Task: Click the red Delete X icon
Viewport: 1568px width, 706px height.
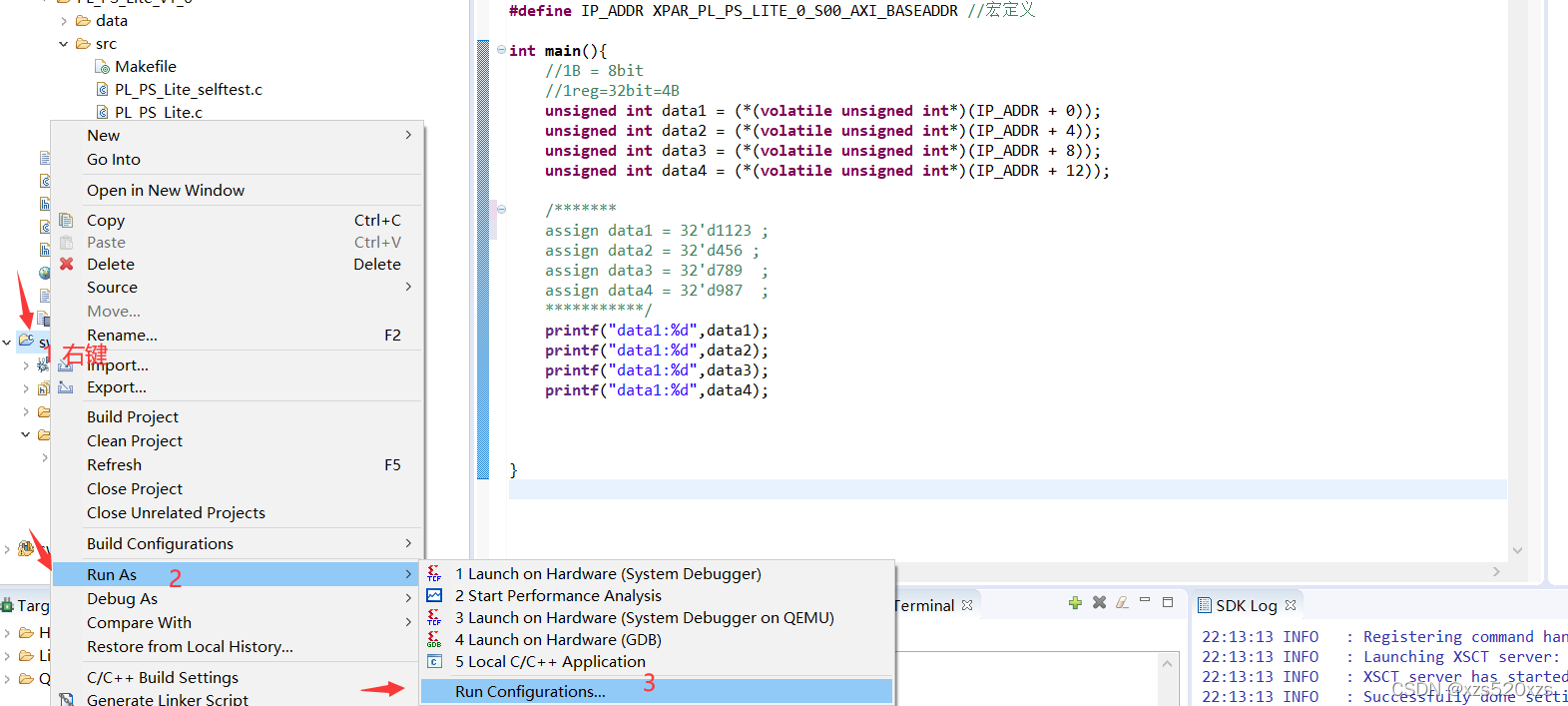Action: pyautogui.click(x=66, y=264)
